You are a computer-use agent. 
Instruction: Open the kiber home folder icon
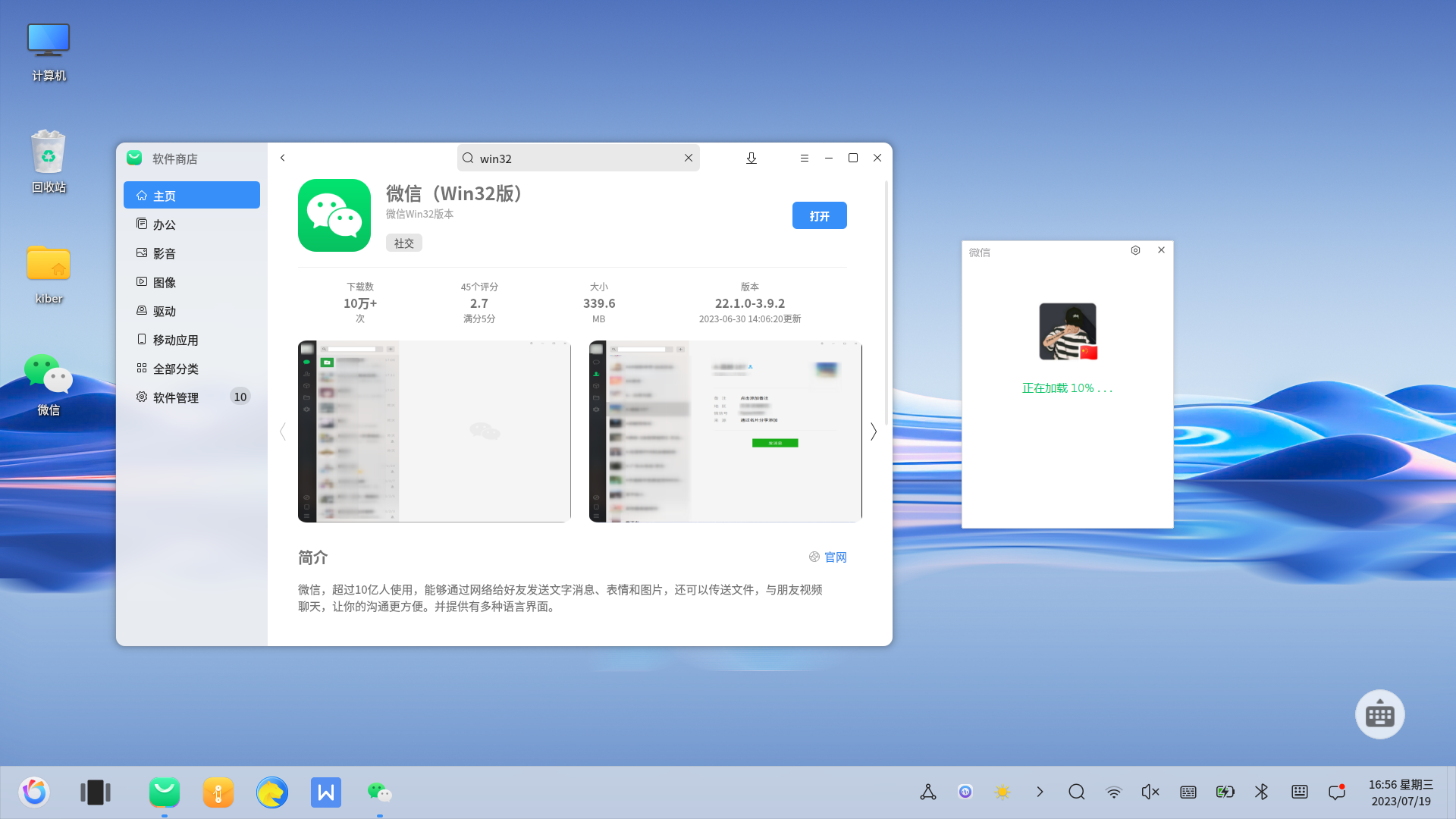(49, 274)
